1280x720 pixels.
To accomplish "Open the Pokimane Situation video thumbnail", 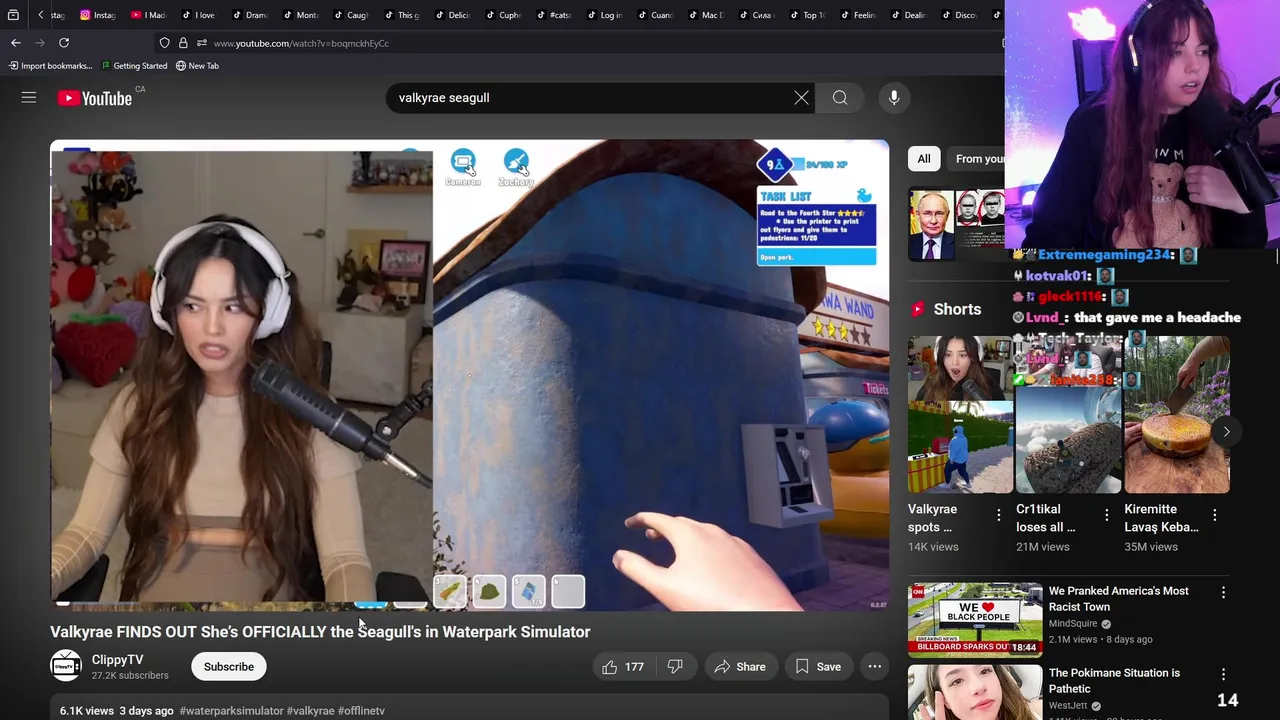I will 975,692.
